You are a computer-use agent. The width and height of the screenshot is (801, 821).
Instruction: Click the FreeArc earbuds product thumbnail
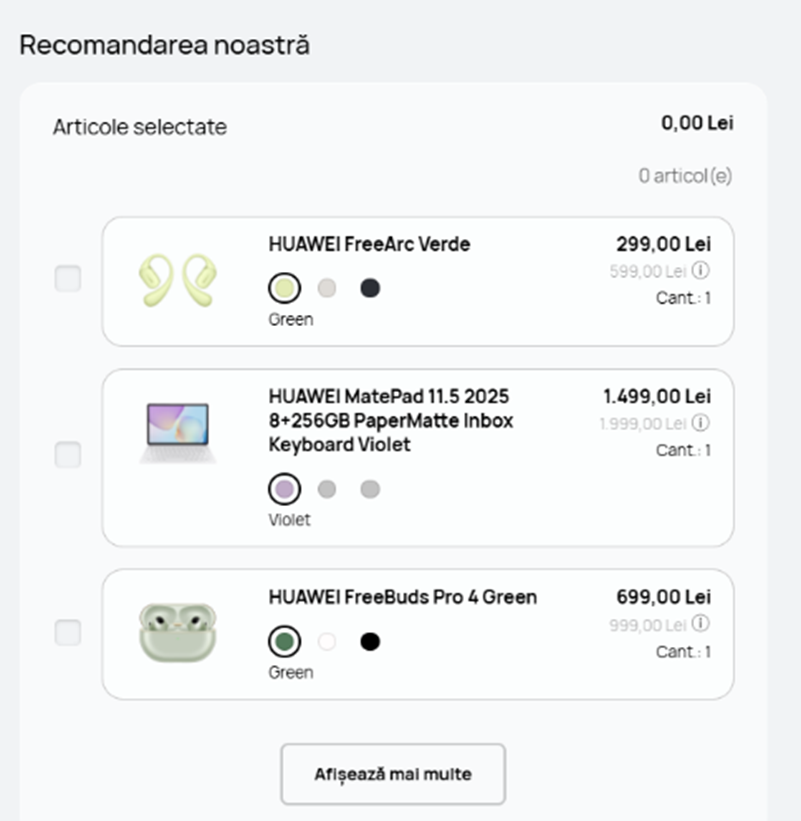pyautogui.click(x=177, y=280)
